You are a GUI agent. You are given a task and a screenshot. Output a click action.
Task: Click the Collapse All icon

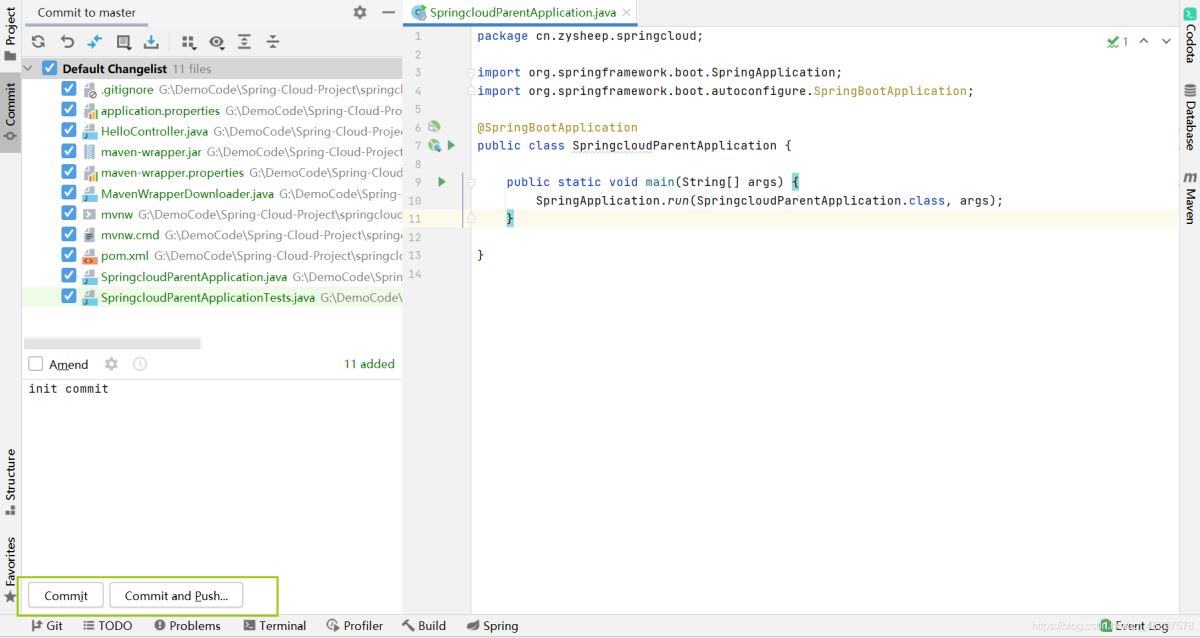coord(272,42)
